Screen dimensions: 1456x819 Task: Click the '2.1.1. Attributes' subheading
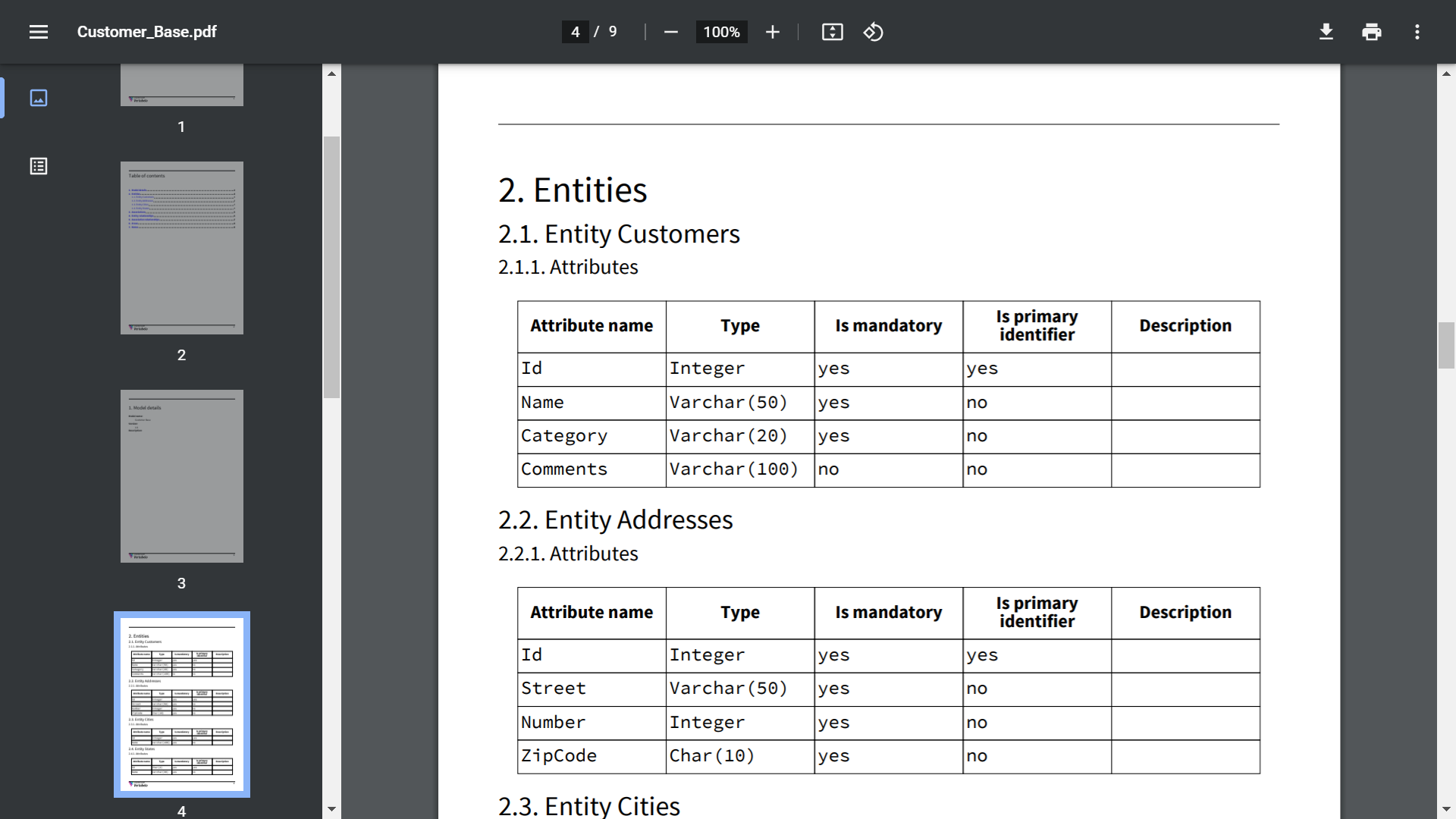(568, 267)
